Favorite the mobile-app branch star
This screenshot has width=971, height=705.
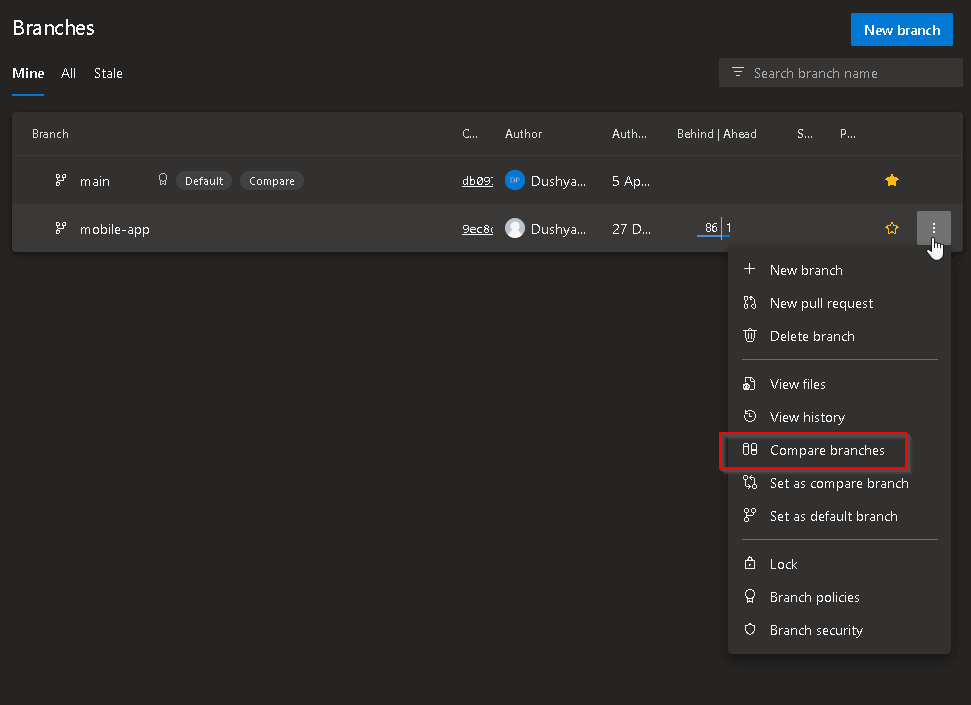click(892, 228)
